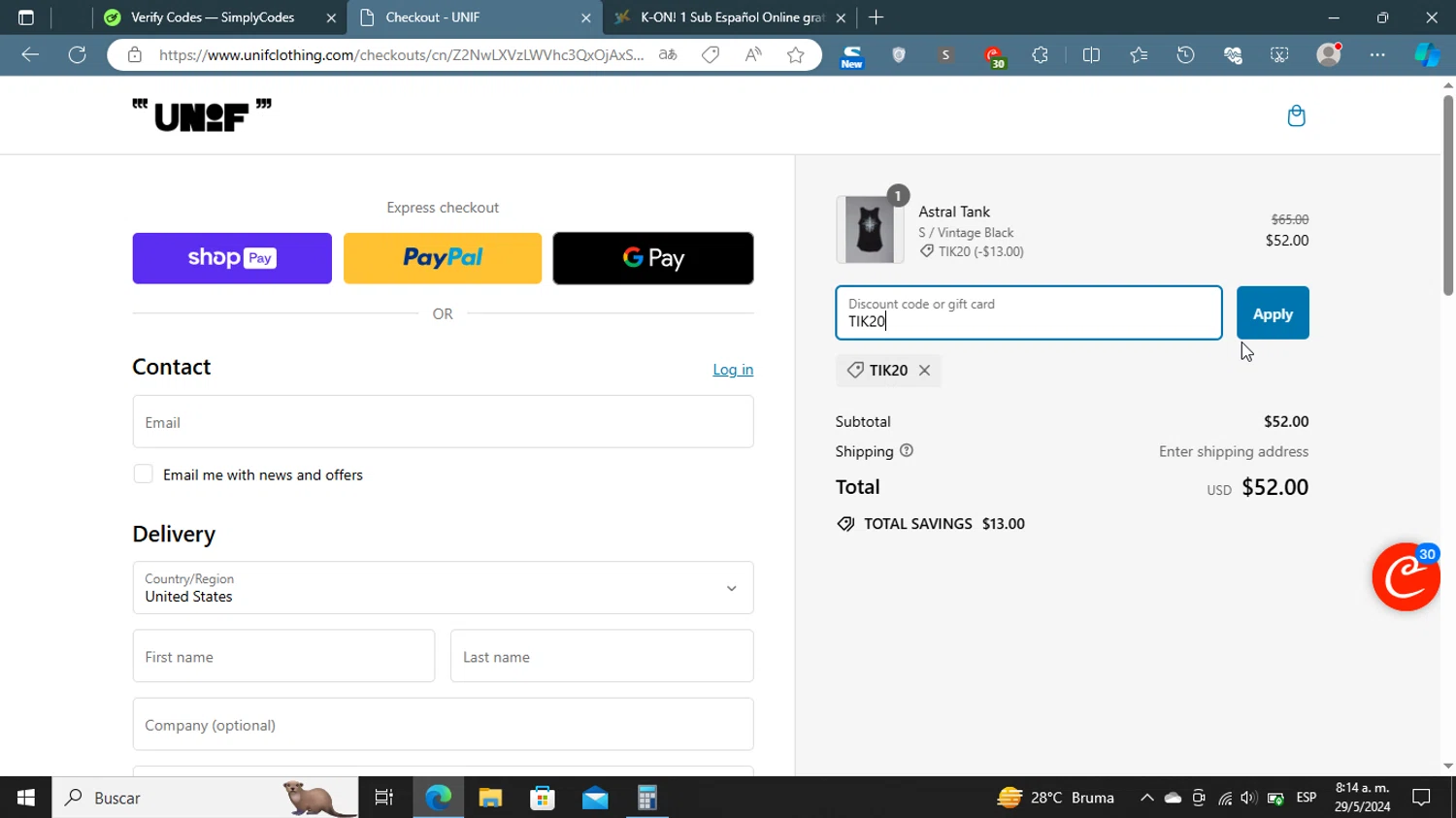The image size is (1456, 818).
Task: Switch to the Verify Codes — SimplyCodes tab
Action: pos(213,17)
